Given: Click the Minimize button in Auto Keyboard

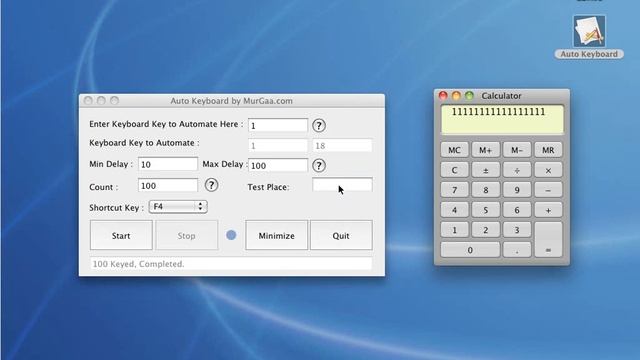Looking at the screenshot, I should [x=276, y=236].
